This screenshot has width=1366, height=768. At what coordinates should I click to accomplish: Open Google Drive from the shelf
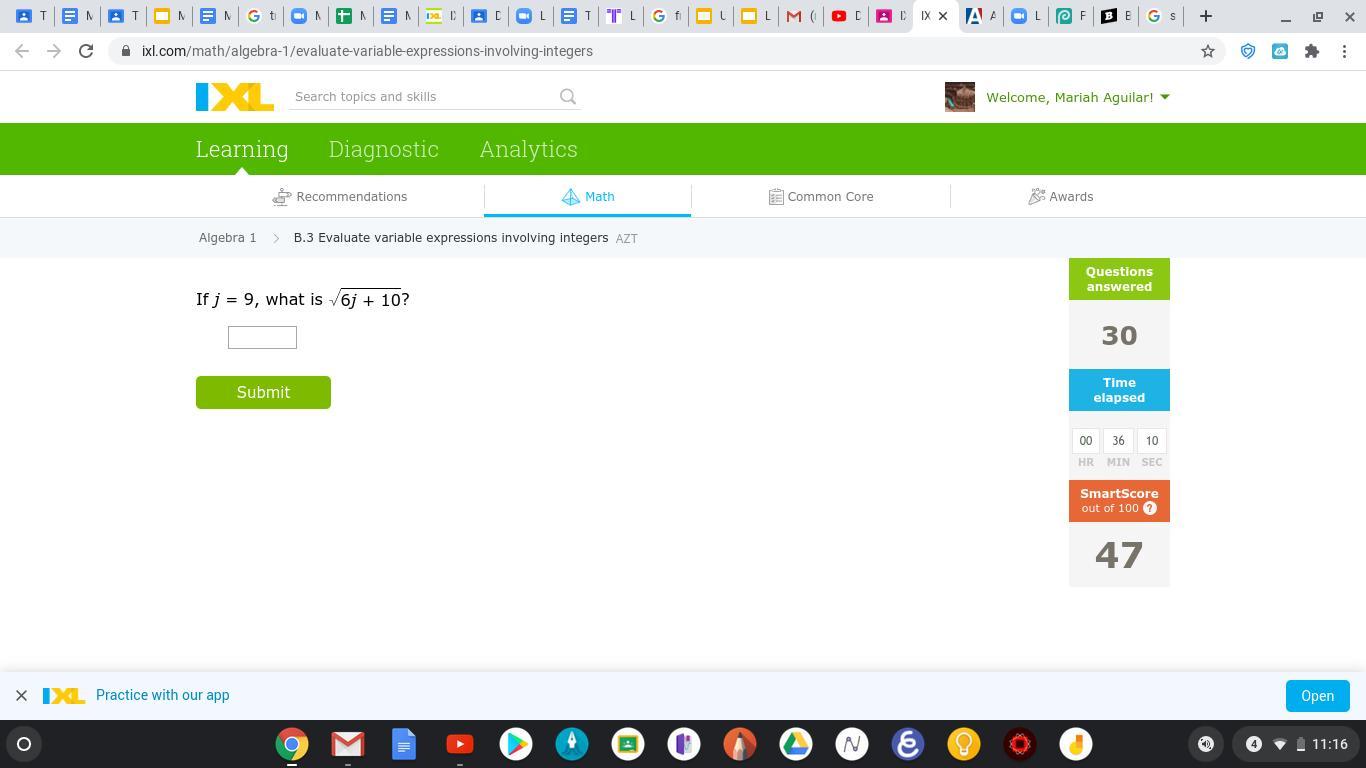[x=796, y=744]
